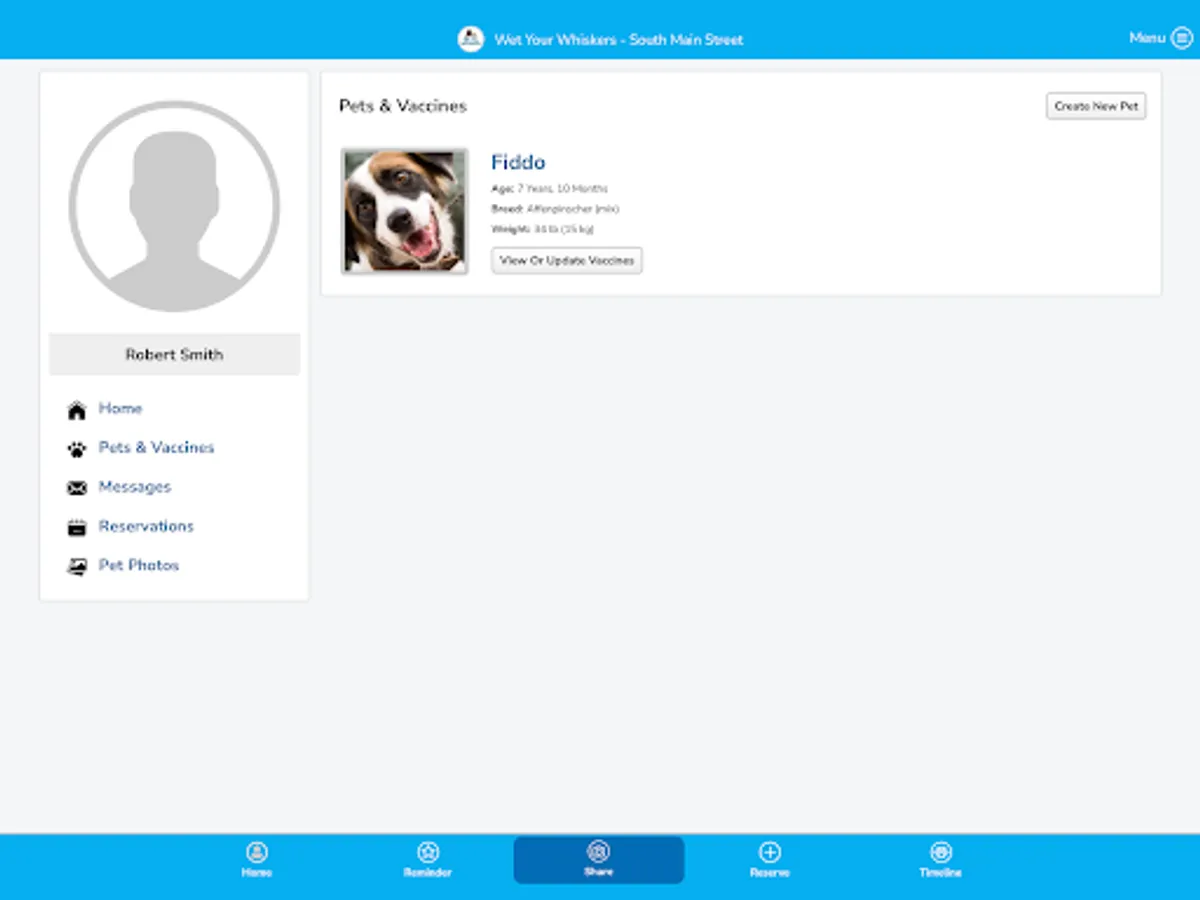This screenshot has height=900, width=1200.
Task: Click Fiddo's dog photo thumbnail
Action: tap(404, 211)
